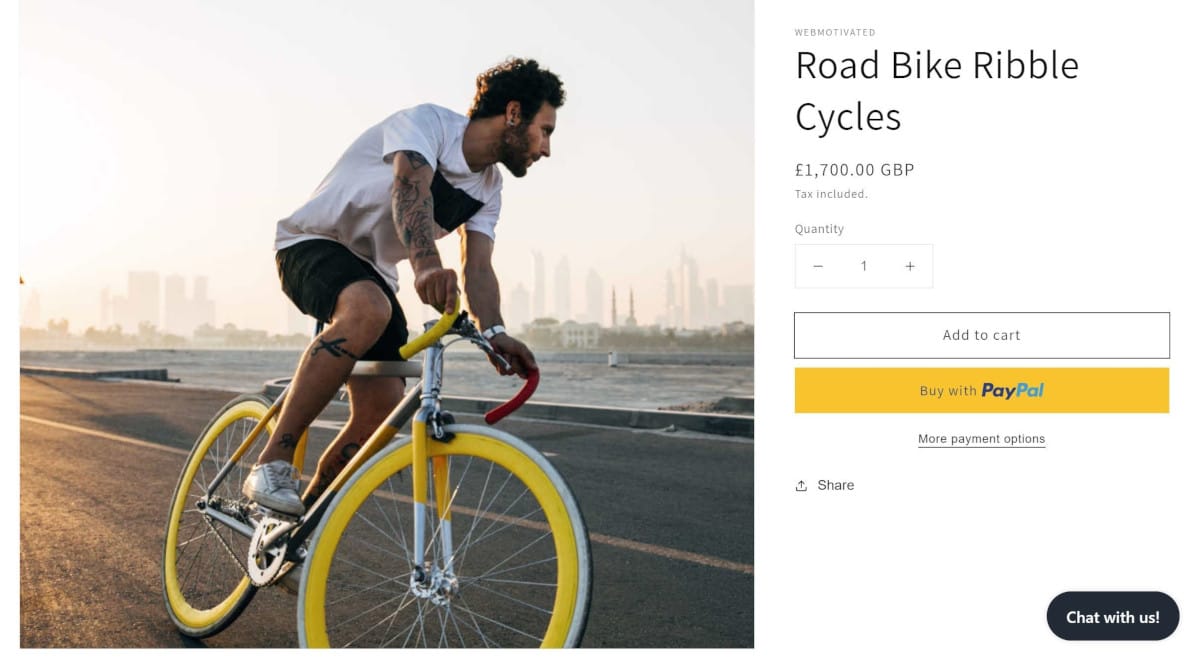Click the Share upload arrow icon
This screenshot has height=663, width=1200.
801,486
